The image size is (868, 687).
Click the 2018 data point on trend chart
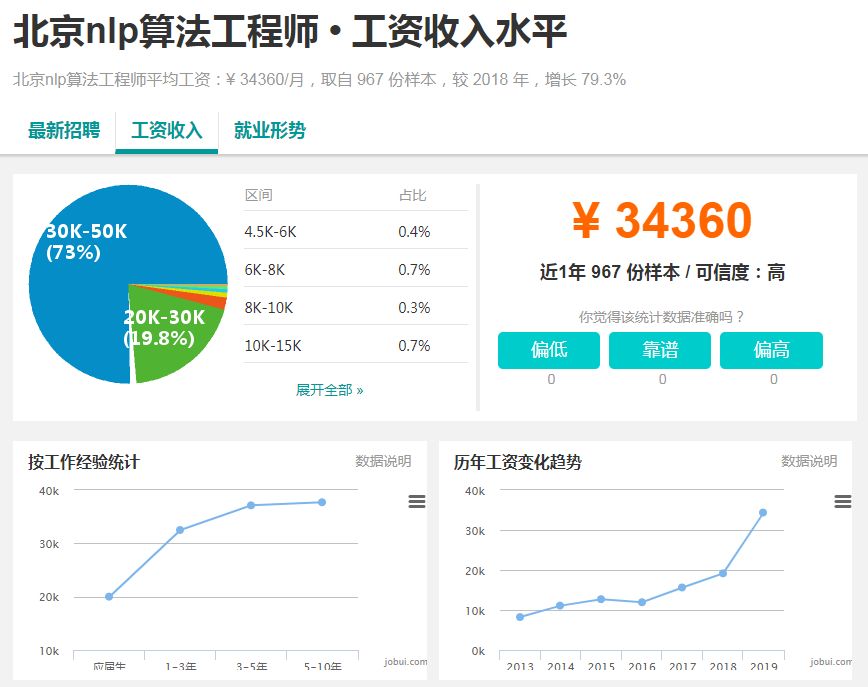pos(722,574)
